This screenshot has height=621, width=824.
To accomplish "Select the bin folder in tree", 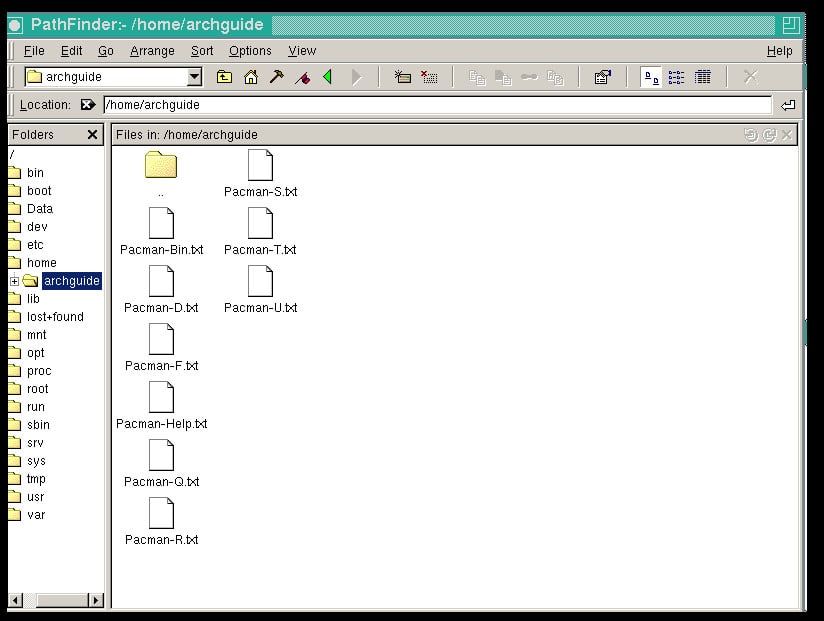I will (26, 173).
